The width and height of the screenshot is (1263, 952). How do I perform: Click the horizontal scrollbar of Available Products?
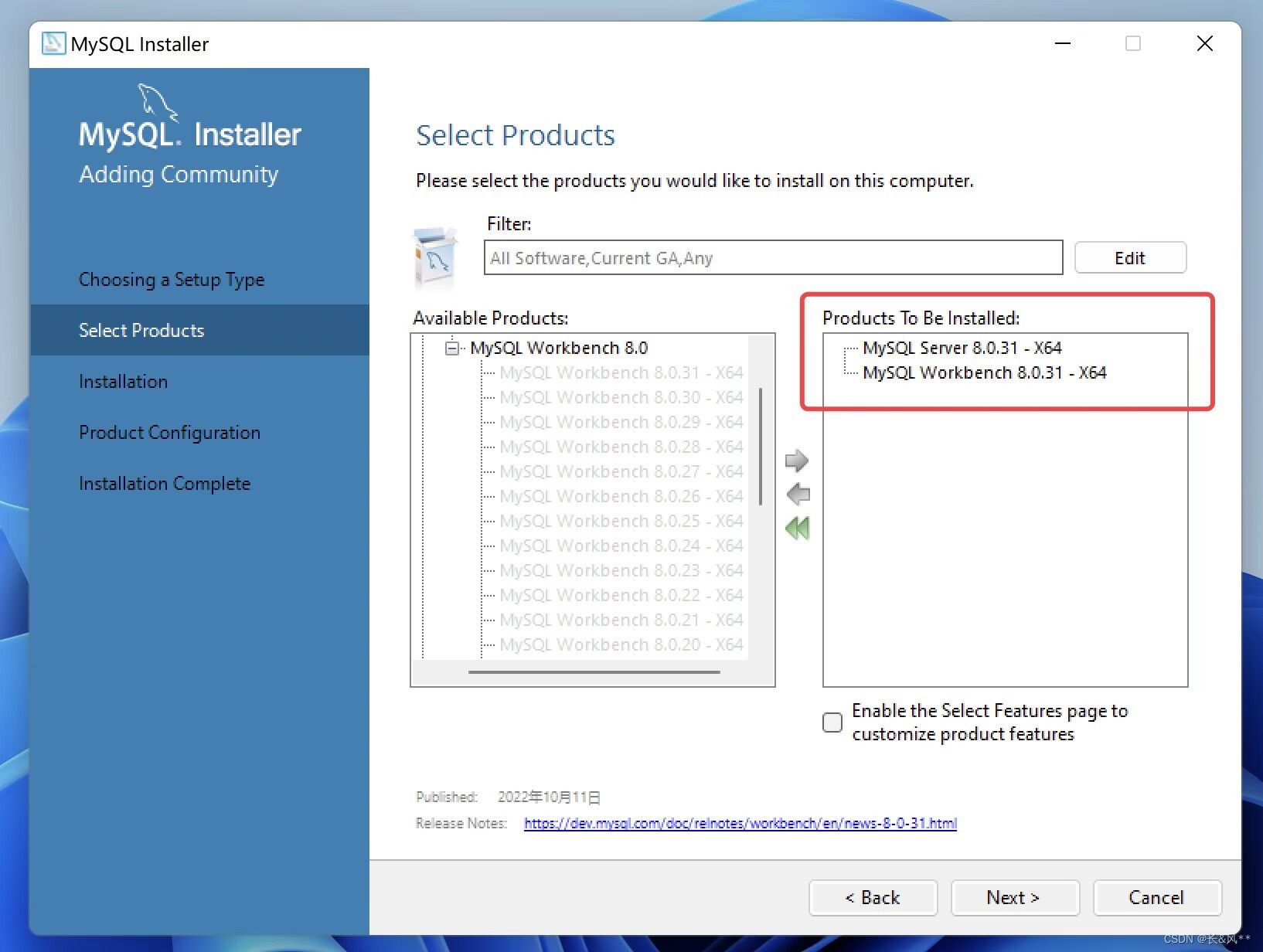594,672
